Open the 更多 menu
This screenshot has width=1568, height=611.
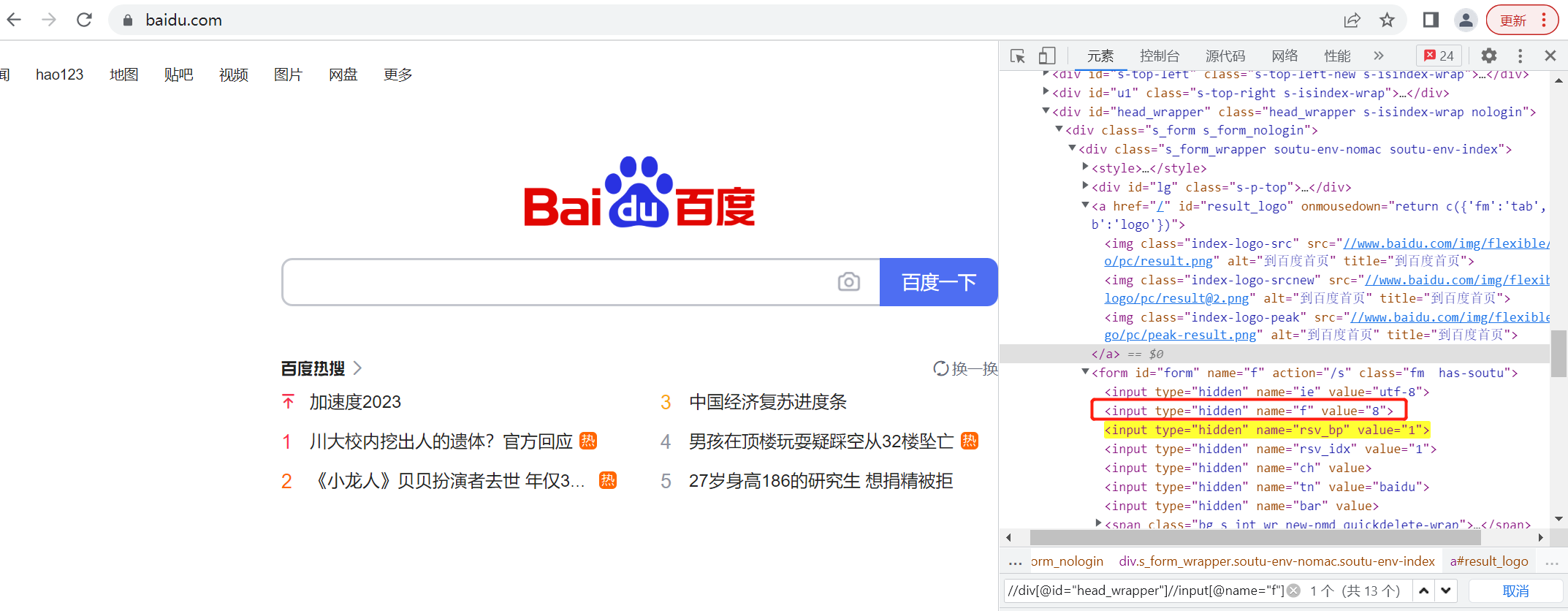pyautogui.click(x=397, y=75)
